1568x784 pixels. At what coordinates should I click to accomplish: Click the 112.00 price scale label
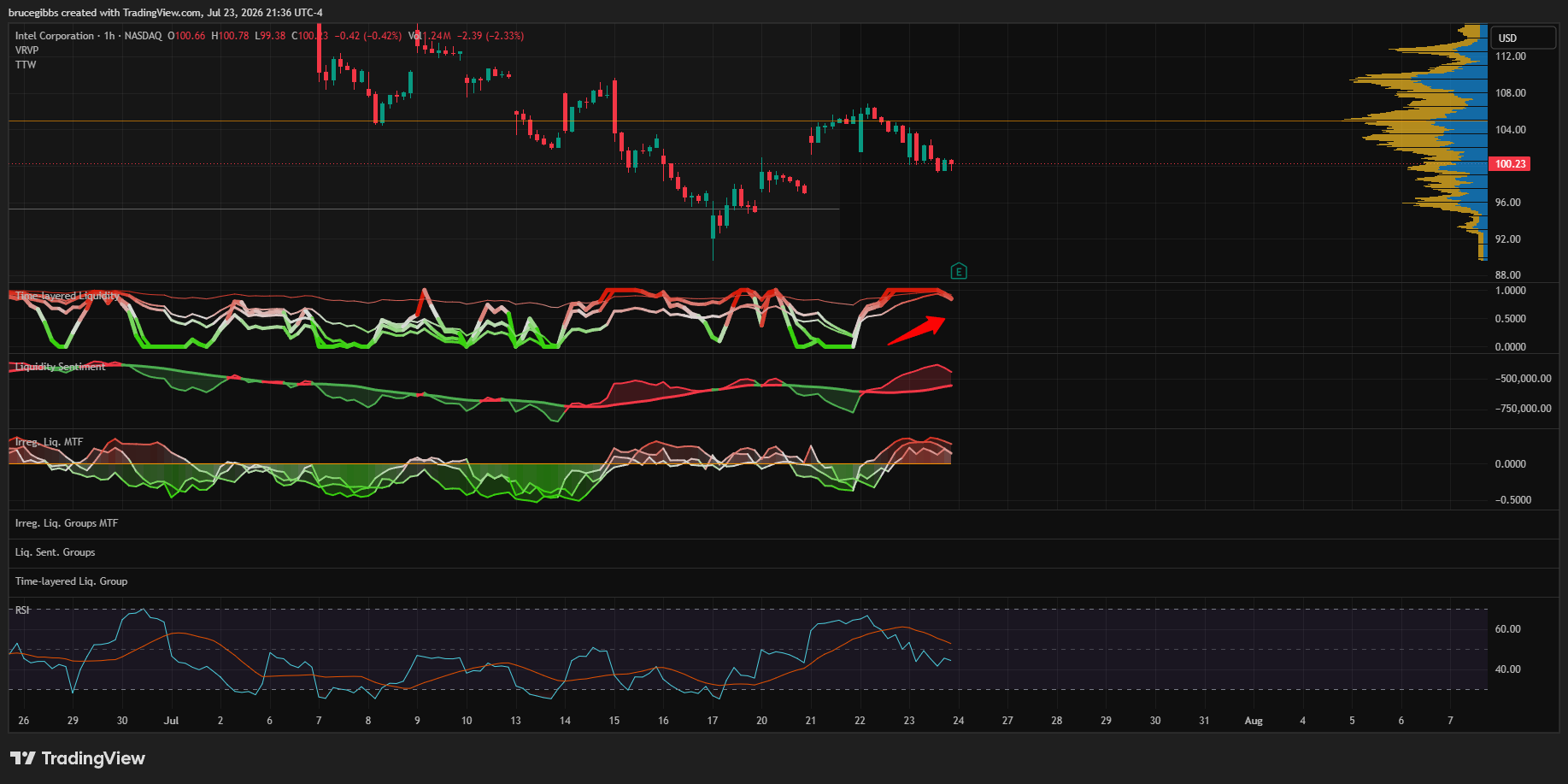(1510, 56)
